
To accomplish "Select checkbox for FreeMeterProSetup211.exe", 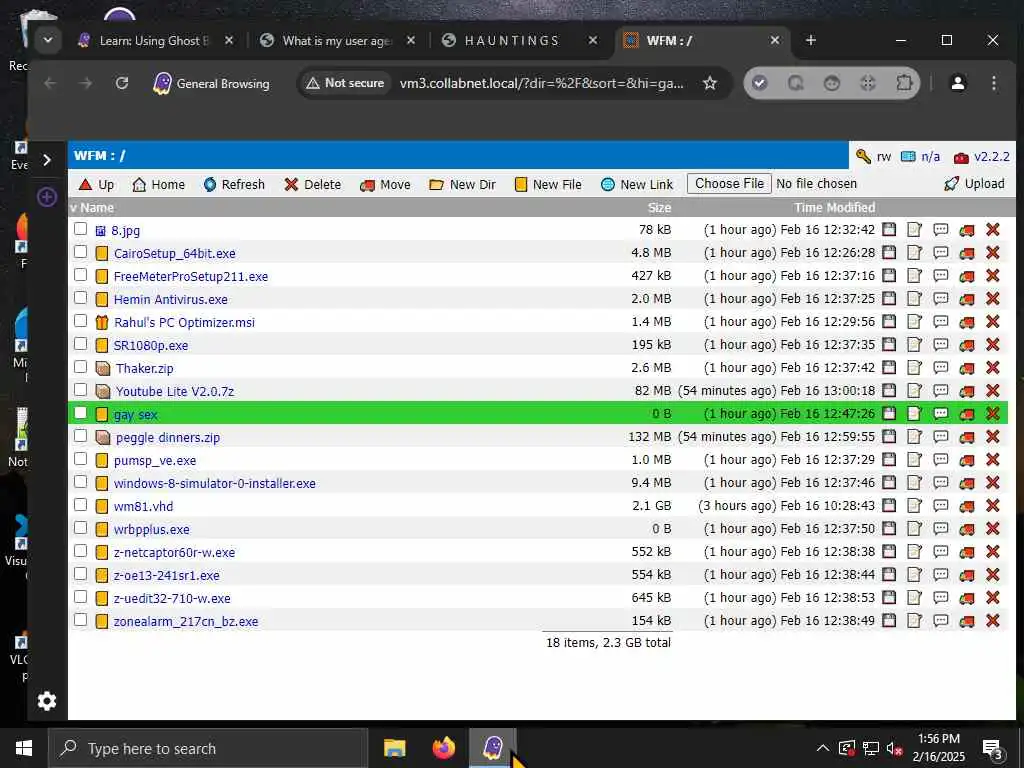I will point(80,274).
